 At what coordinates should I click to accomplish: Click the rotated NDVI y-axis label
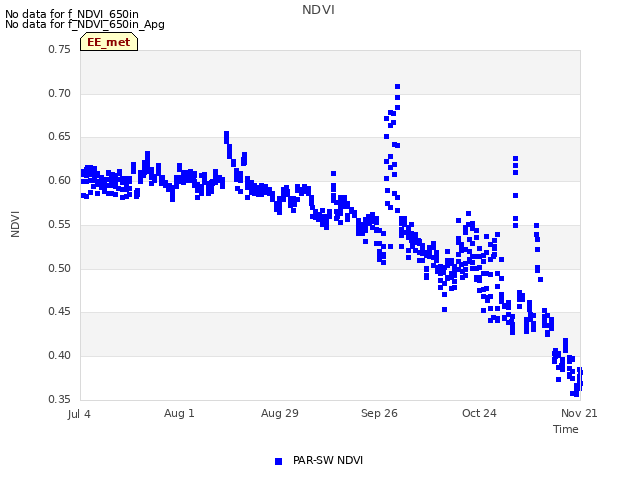[15, 224]
